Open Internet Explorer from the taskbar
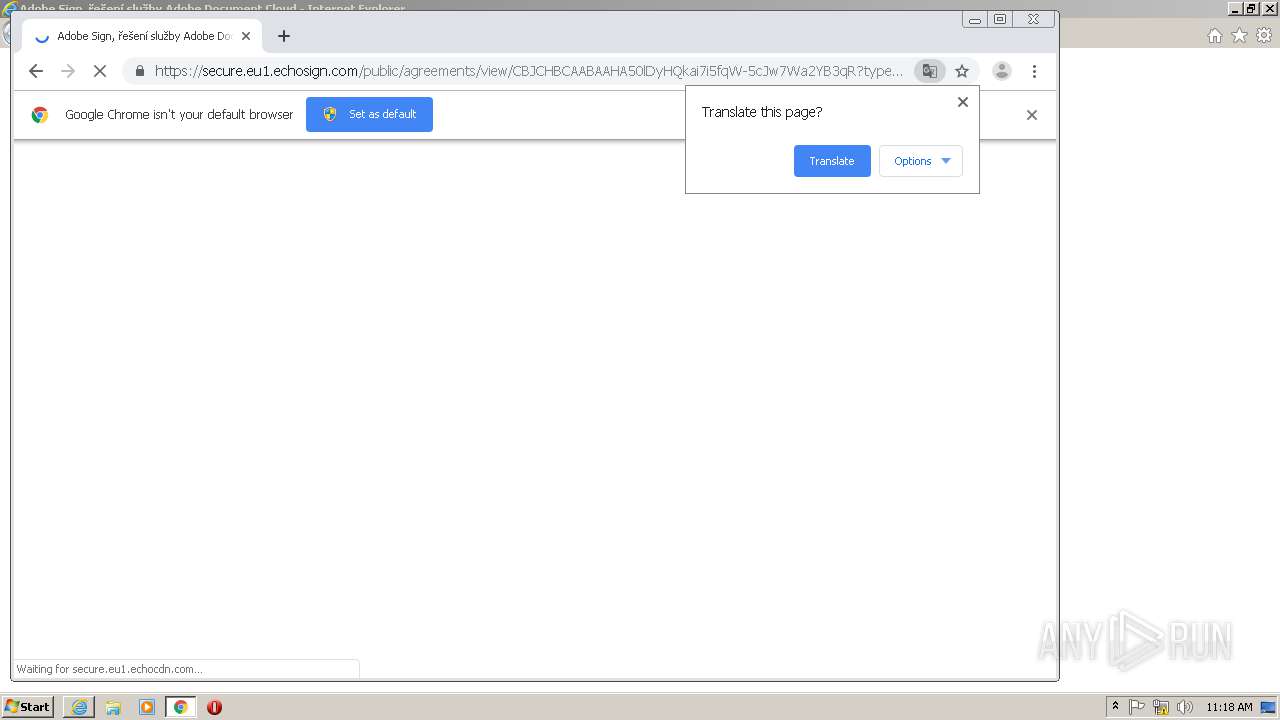The height and width of the screenshot is (720, 1280). point(79,707)
